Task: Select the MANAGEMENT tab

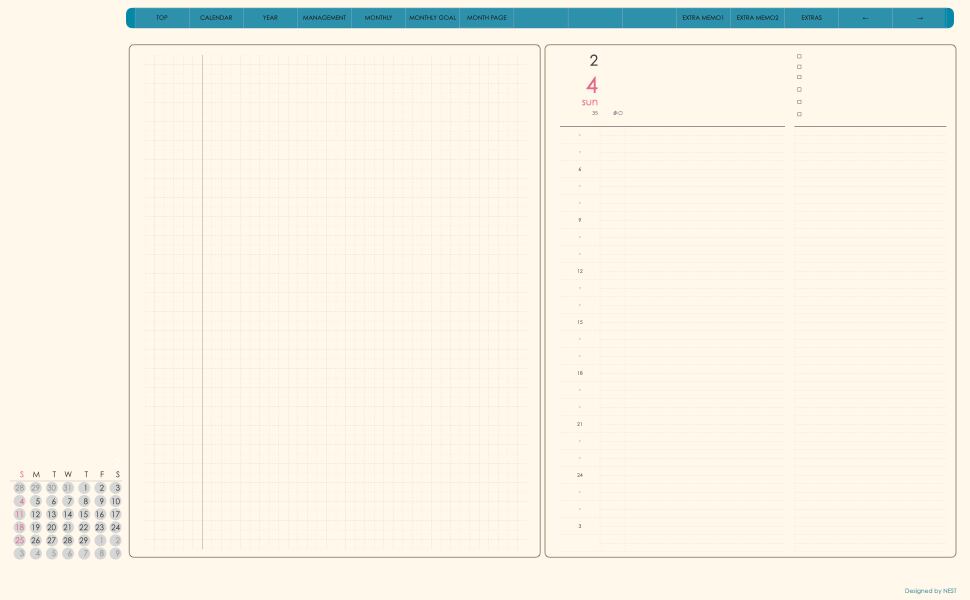Action: [x=324, y=18]
